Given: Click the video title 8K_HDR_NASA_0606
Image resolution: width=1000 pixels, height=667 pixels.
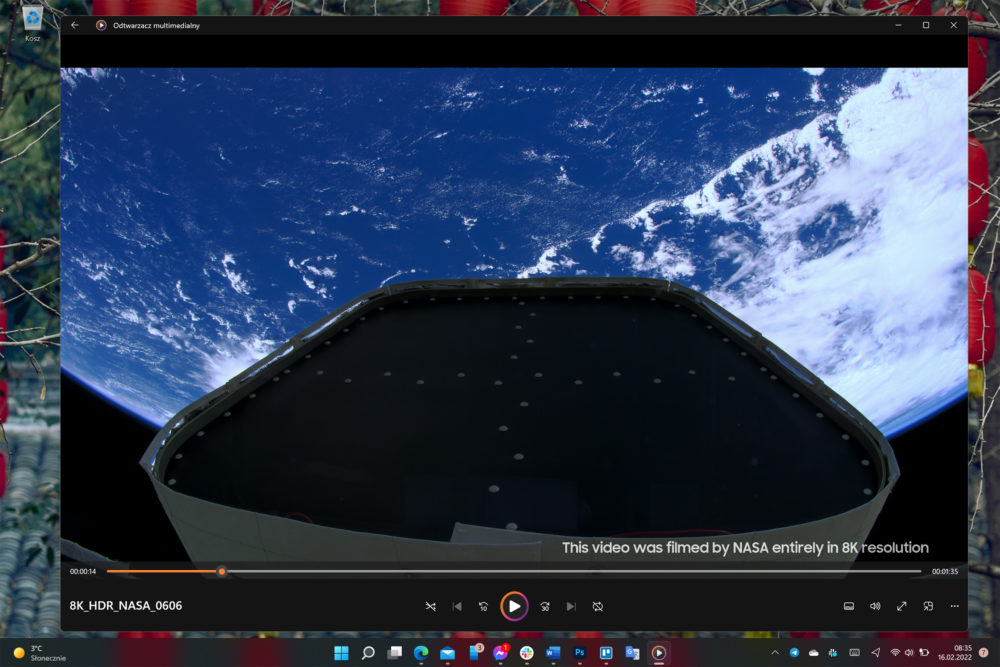Looking at the screenshot, I should coord(126,606).
